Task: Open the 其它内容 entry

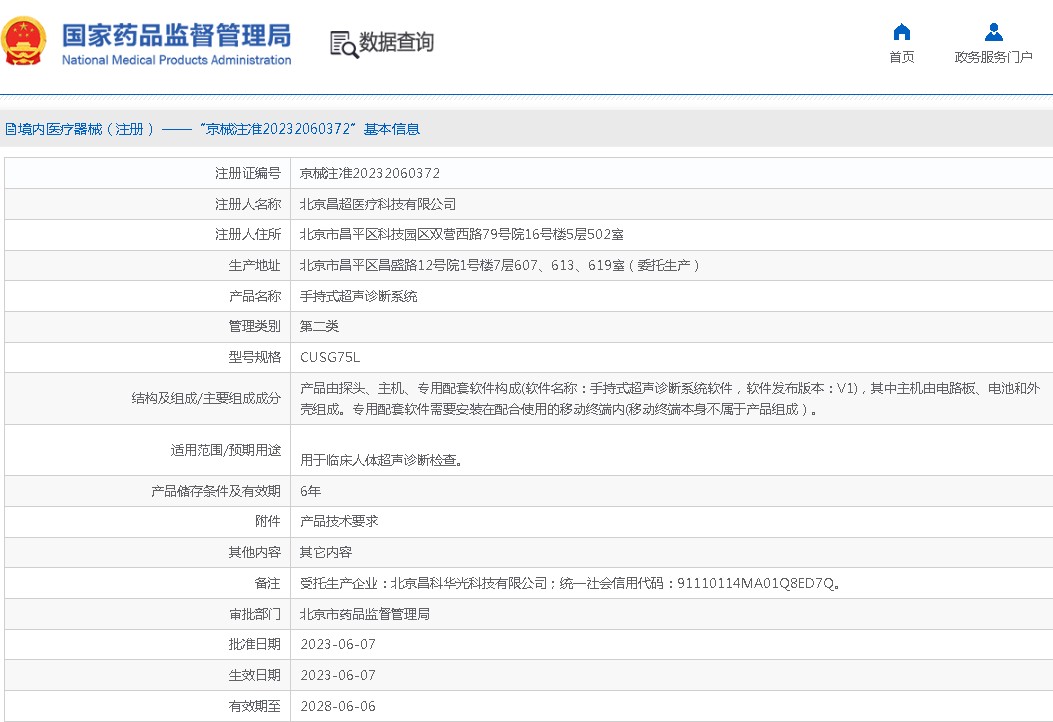Action: point(326,552)
